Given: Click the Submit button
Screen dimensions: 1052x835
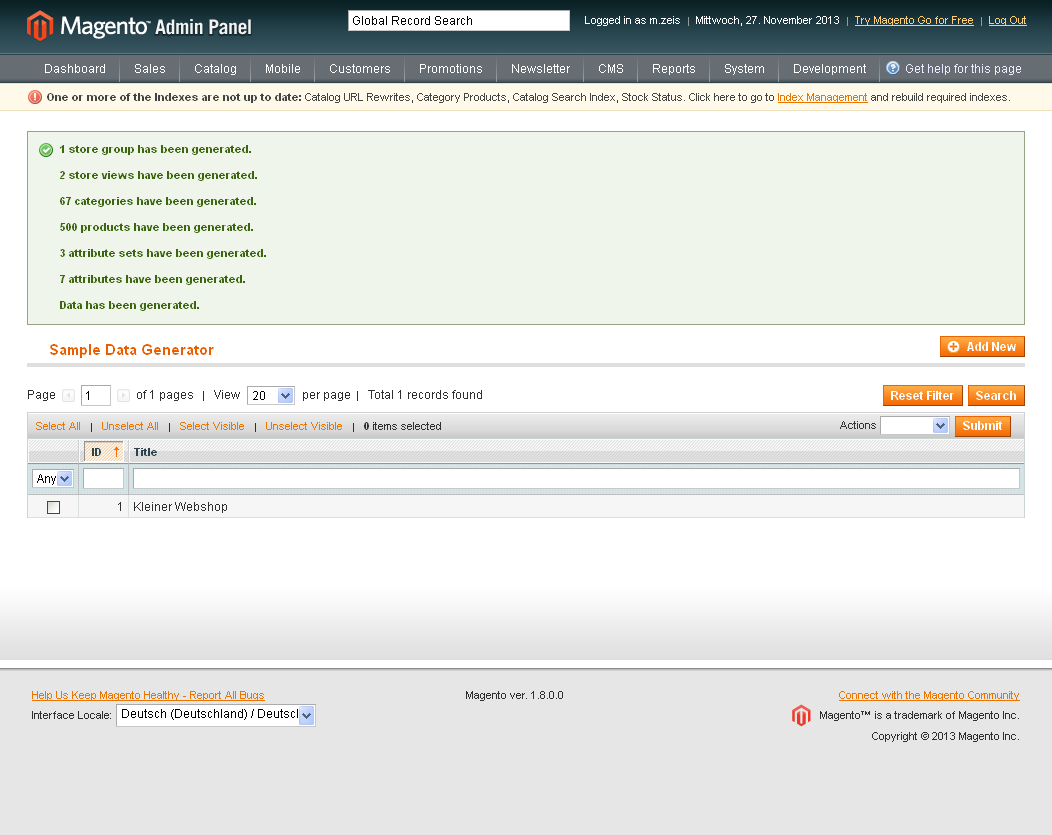Looking at the screenshot, I should click(x=983, y=426).
